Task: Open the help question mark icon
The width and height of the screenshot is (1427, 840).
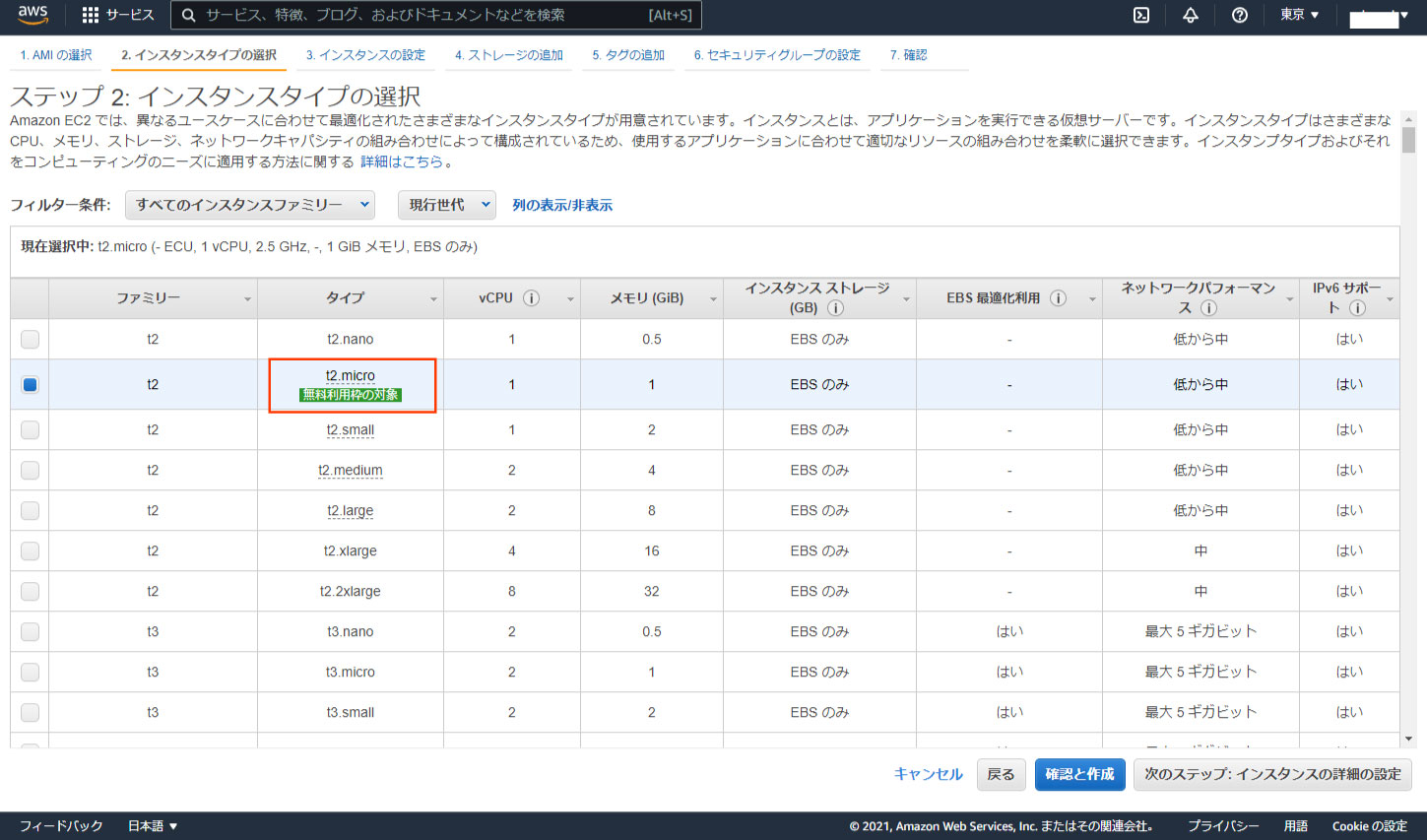Action: [1240, 15]
